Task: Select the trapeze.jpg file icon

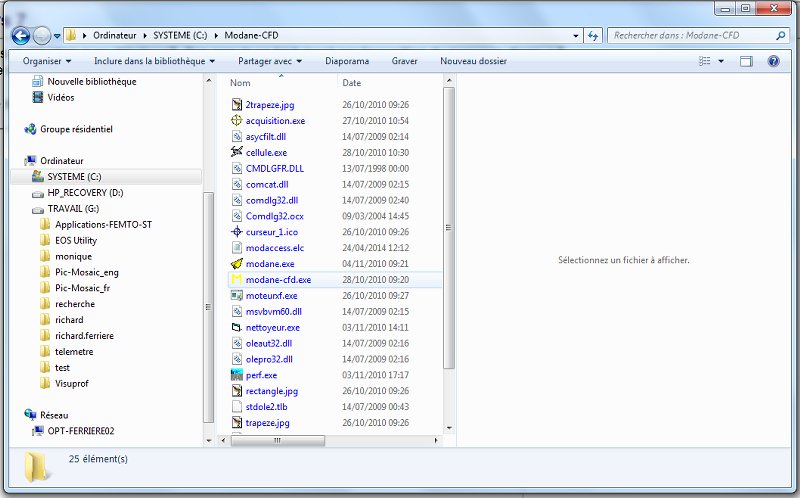Action: coord(237,422)
